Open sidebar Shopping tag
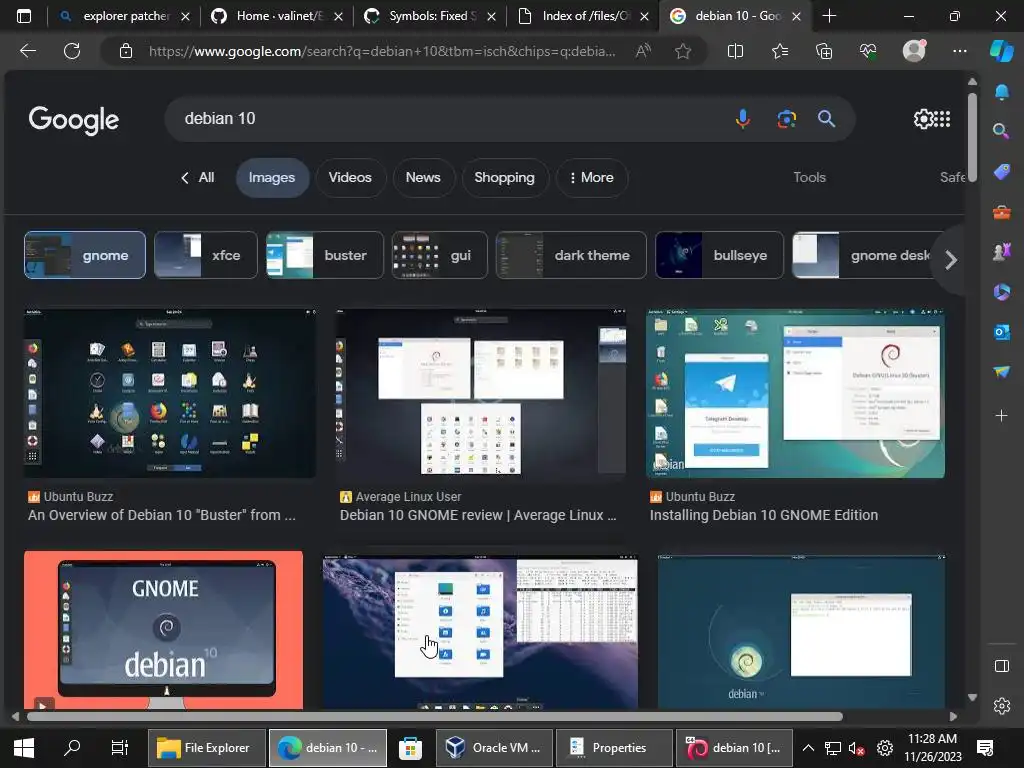This screenshot has height=768, width=1024. pos(1001,172)
